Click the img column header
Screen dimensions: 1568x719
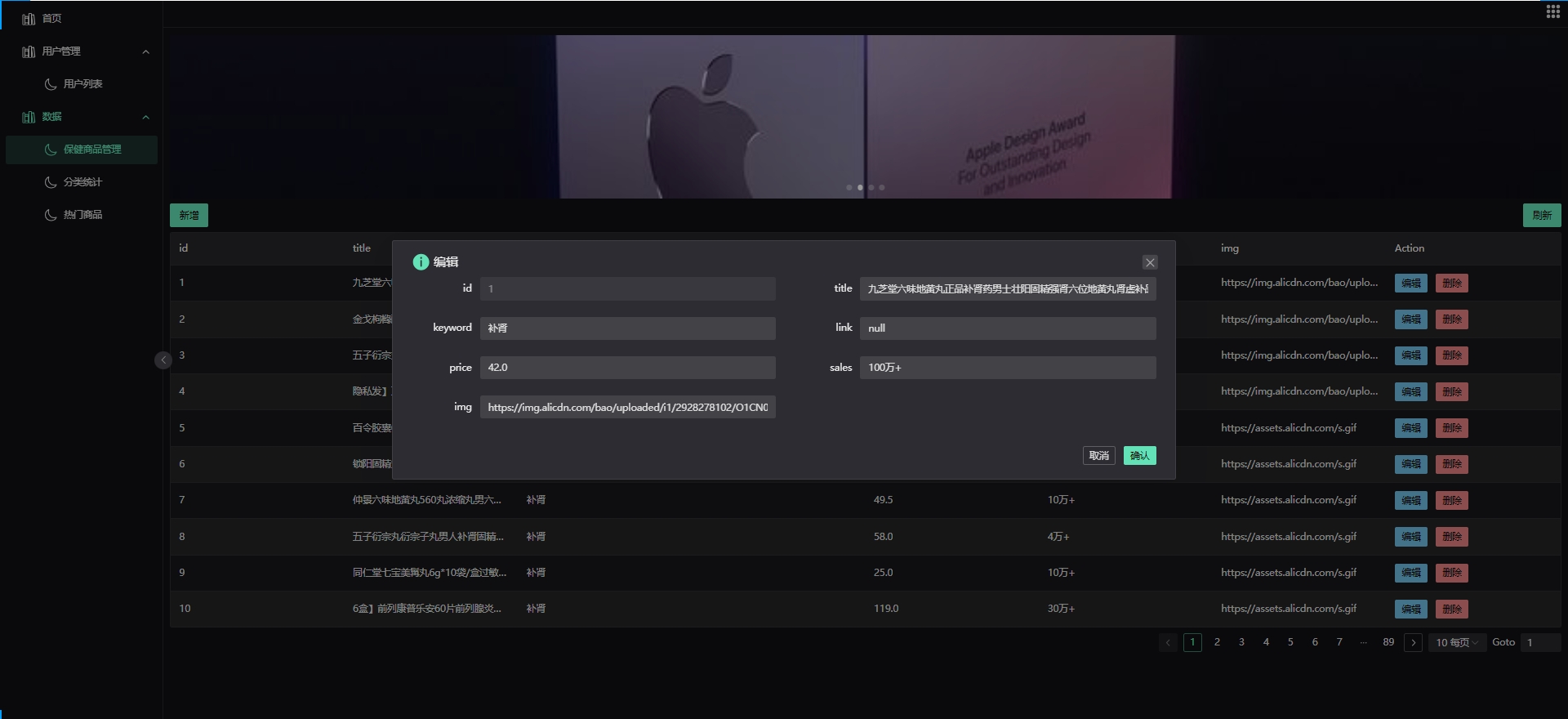click(x=1229, y=248)
